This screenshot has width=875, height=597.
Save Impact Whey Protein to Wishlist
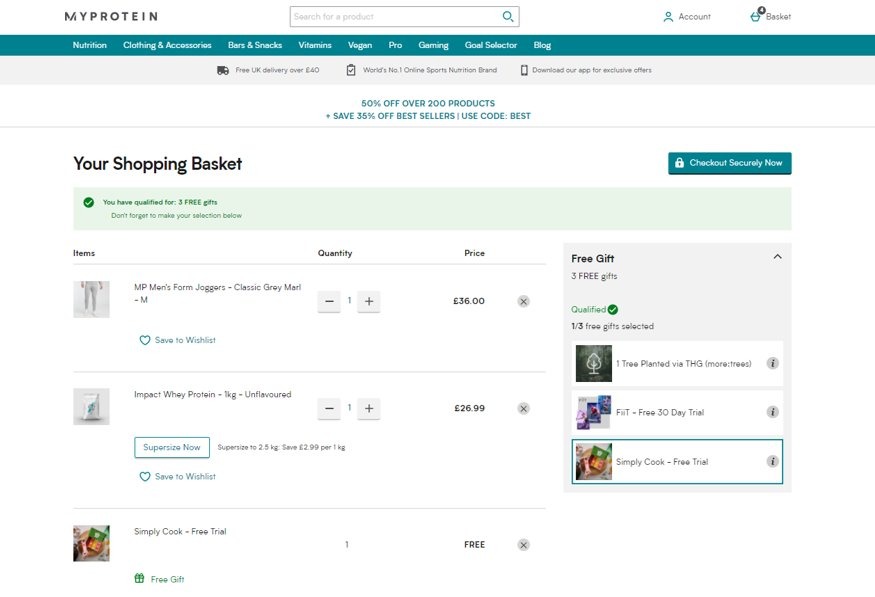[177, 476]
